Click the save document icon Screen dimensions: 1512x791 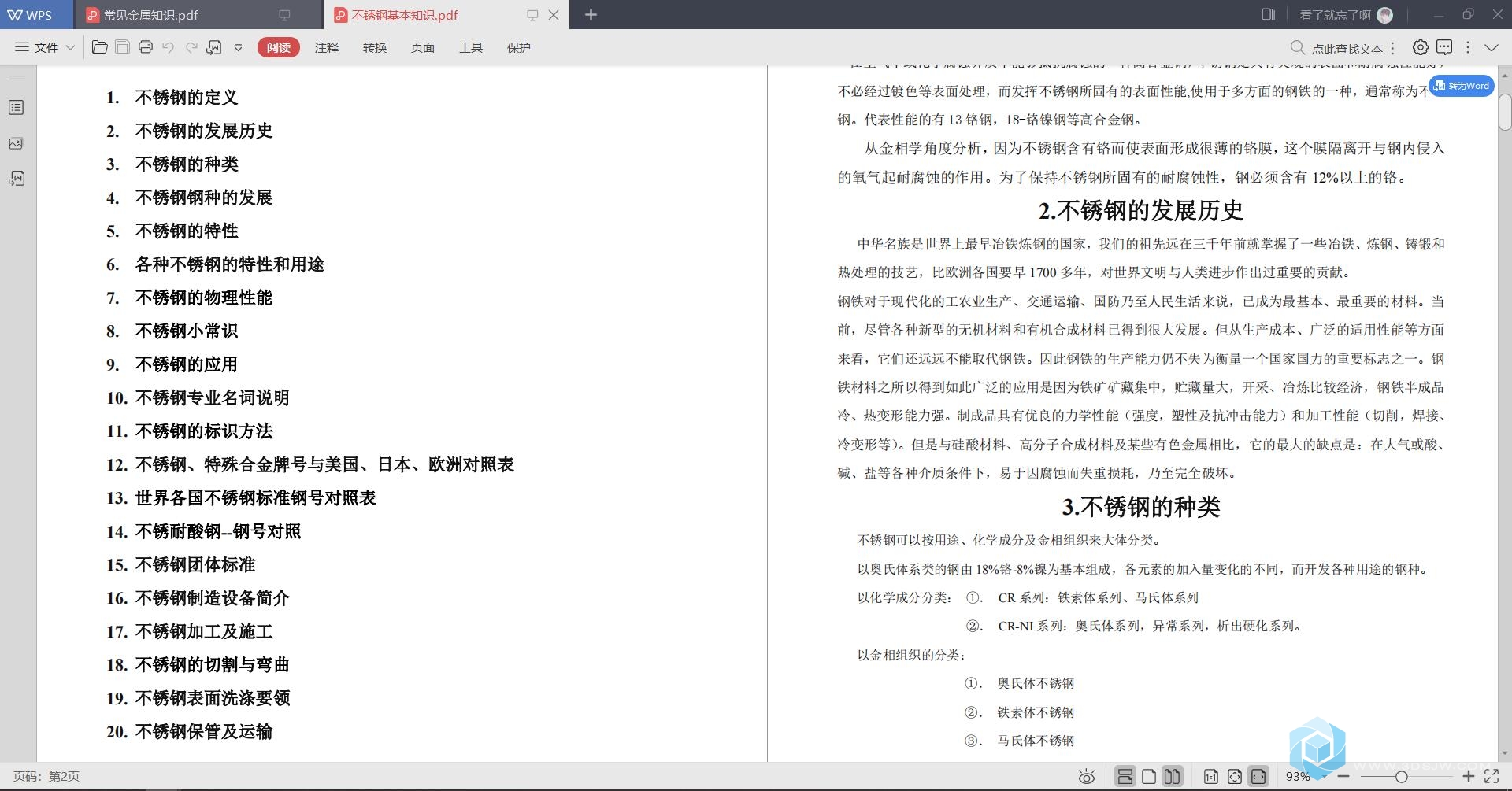coord(122,47)
